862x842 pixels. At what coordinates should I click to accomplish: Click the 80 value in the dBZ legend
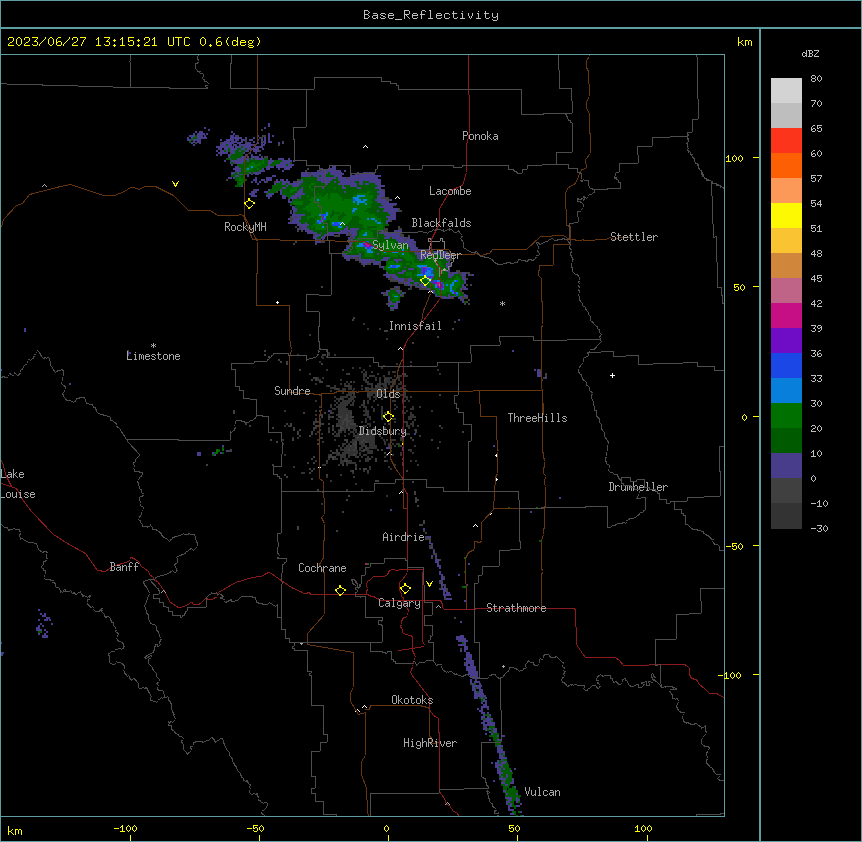point(816,79)
